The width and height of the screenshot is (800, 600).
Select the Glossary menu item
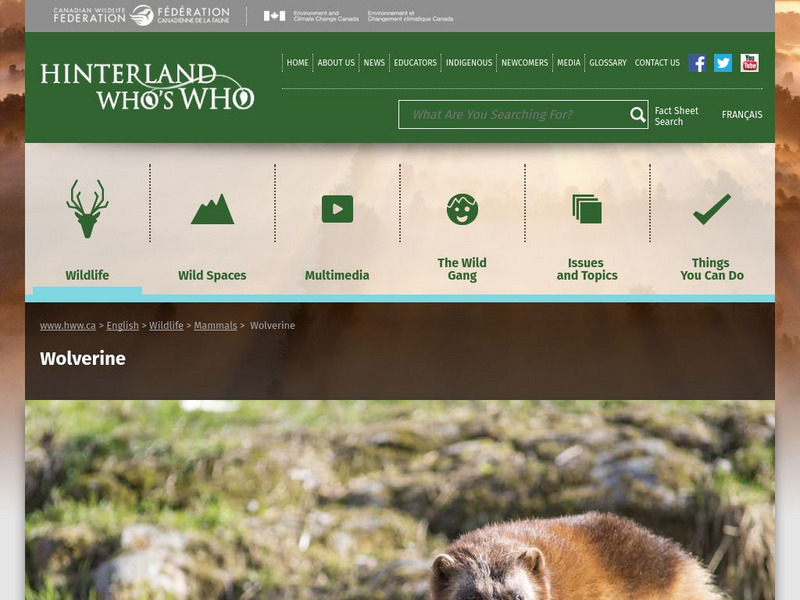606,62
